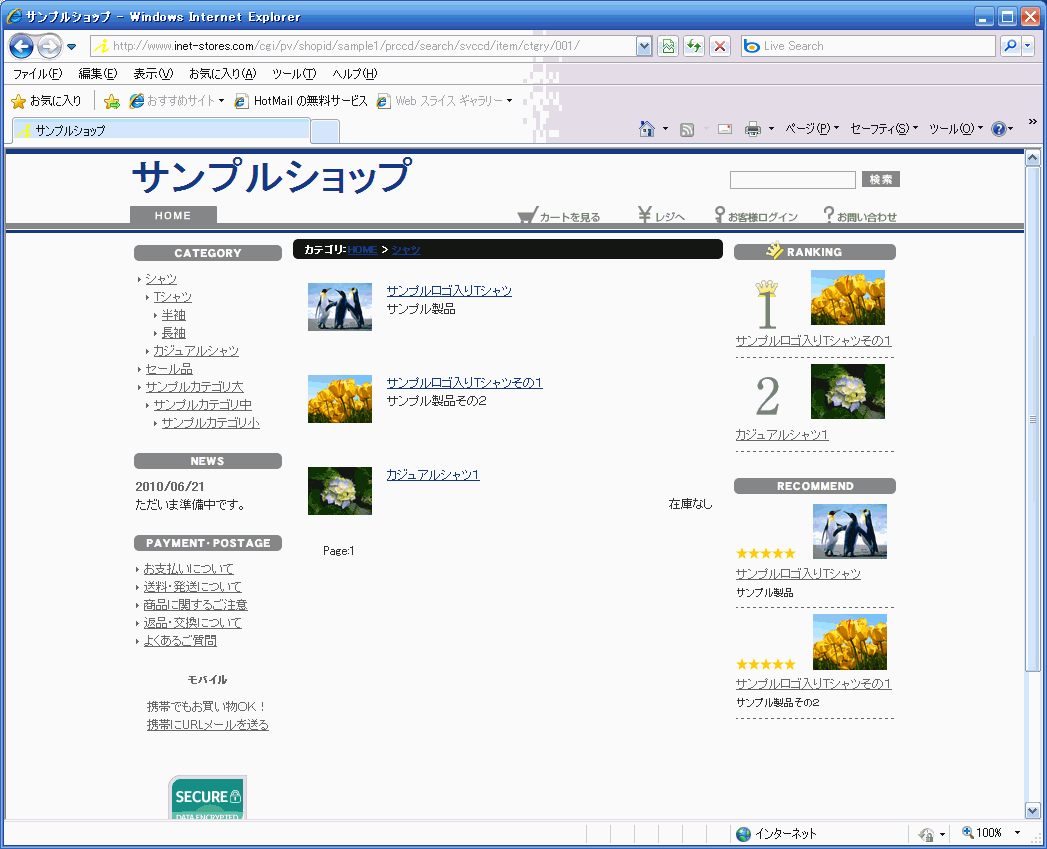Open the セーフティ(S) dropdown menu
This screenshot has width=1047, height=849.
pyautogui.click(x=884, y=129)
